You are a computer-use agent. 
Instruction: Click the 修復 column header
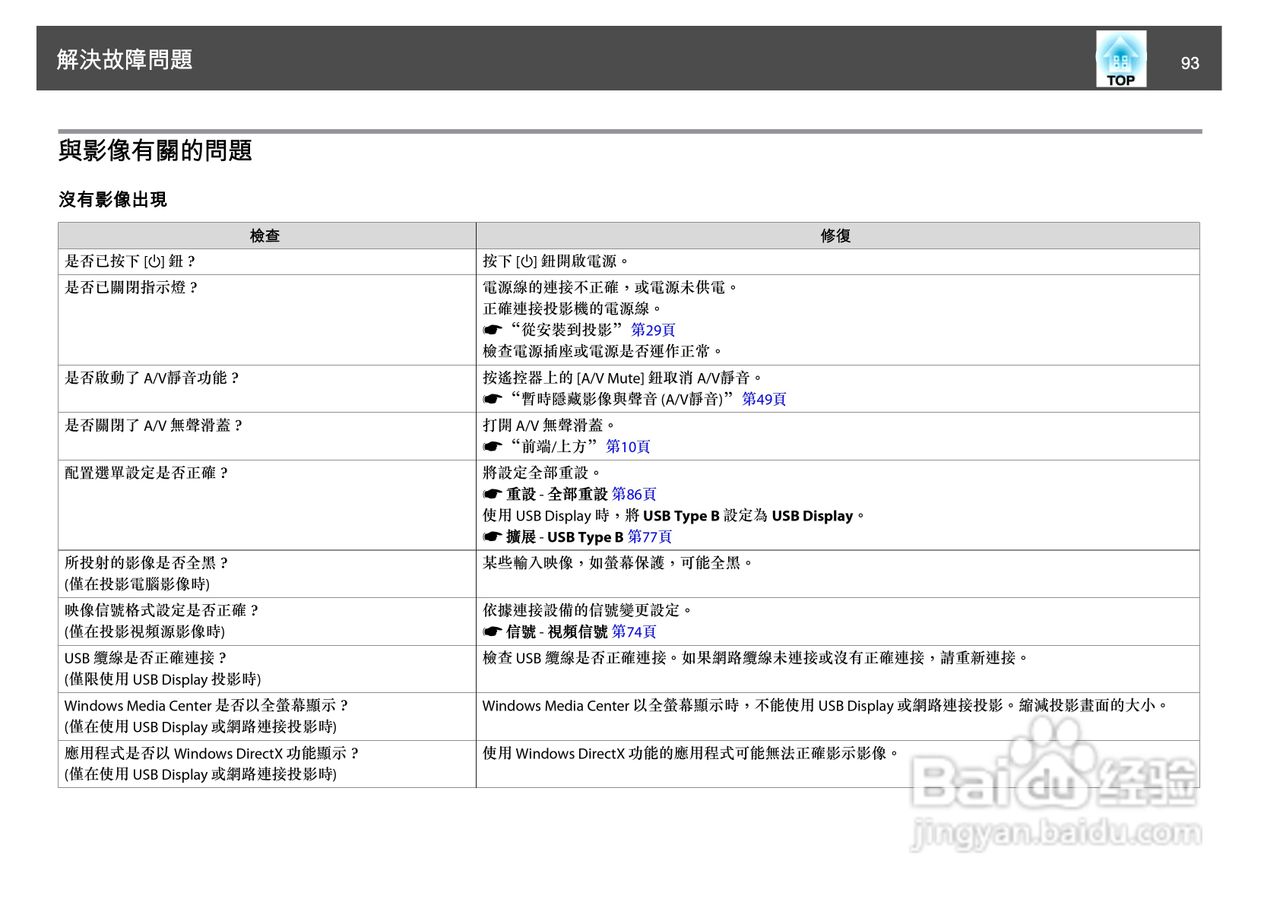pos(837,236)
